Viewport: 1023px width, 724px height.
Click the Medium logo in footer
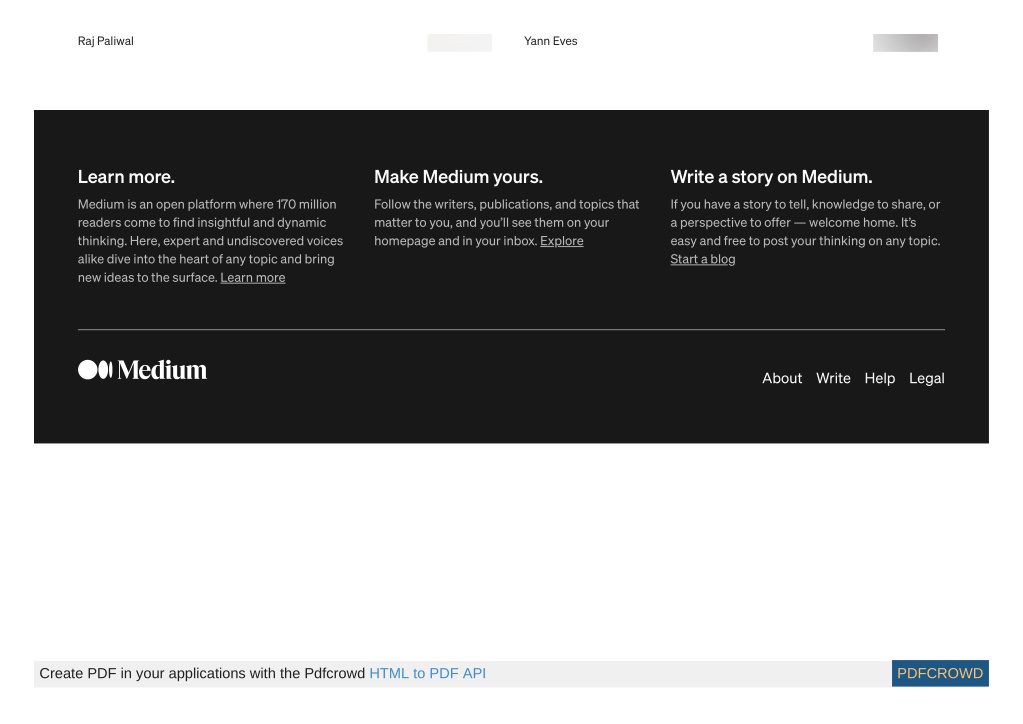(x=142, y=370)
